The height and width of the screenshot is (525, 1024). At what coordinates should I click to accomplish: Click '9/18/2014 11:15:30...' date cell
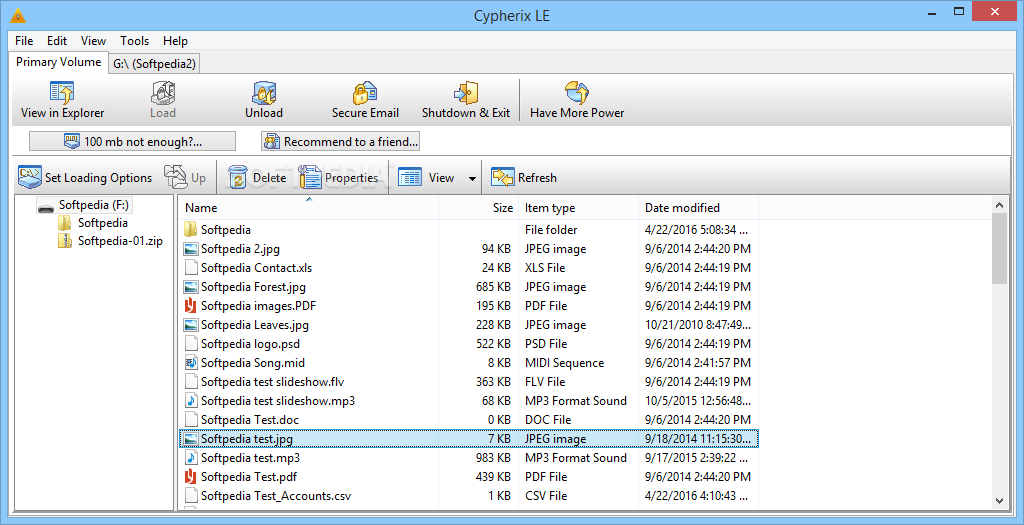[698, 439]
